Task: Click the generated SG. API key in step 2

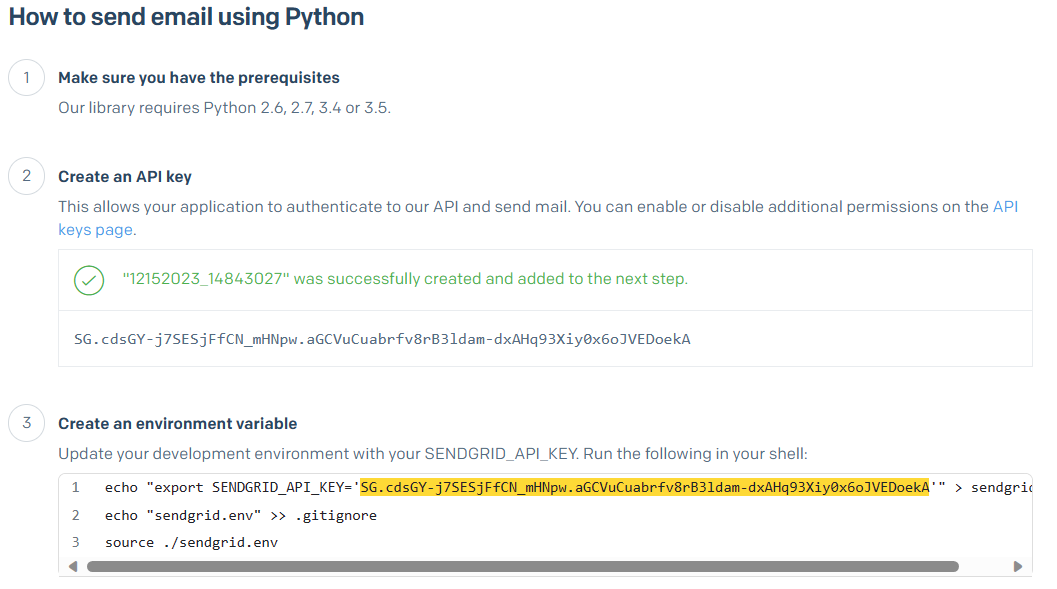Action: (382, 339)
